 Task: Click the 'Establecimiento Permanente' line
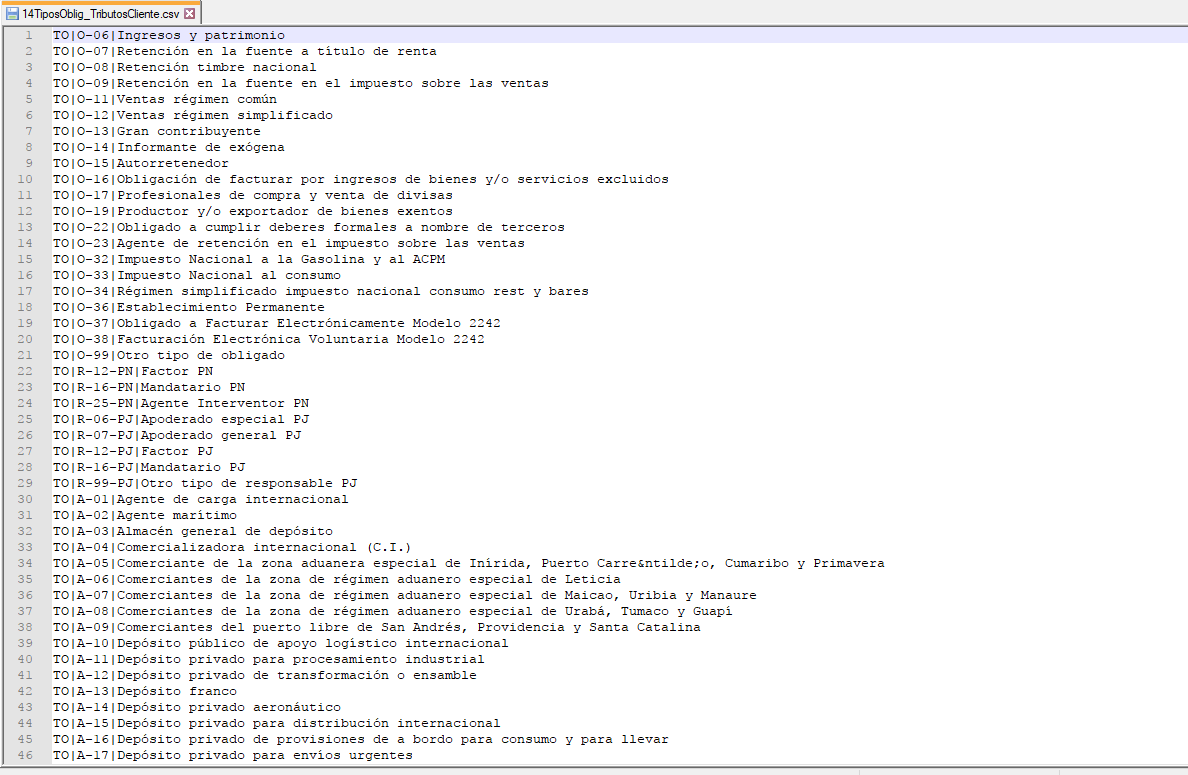189,308
